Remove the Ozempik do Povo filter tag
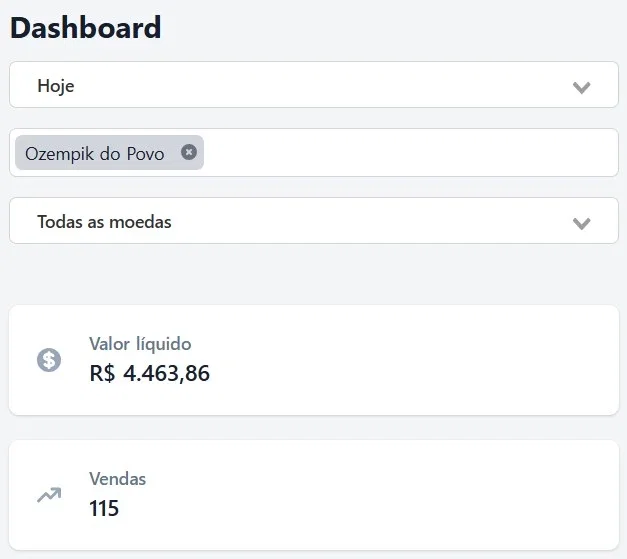This screenshot has width=627, height=559. [x=189, y=153]
